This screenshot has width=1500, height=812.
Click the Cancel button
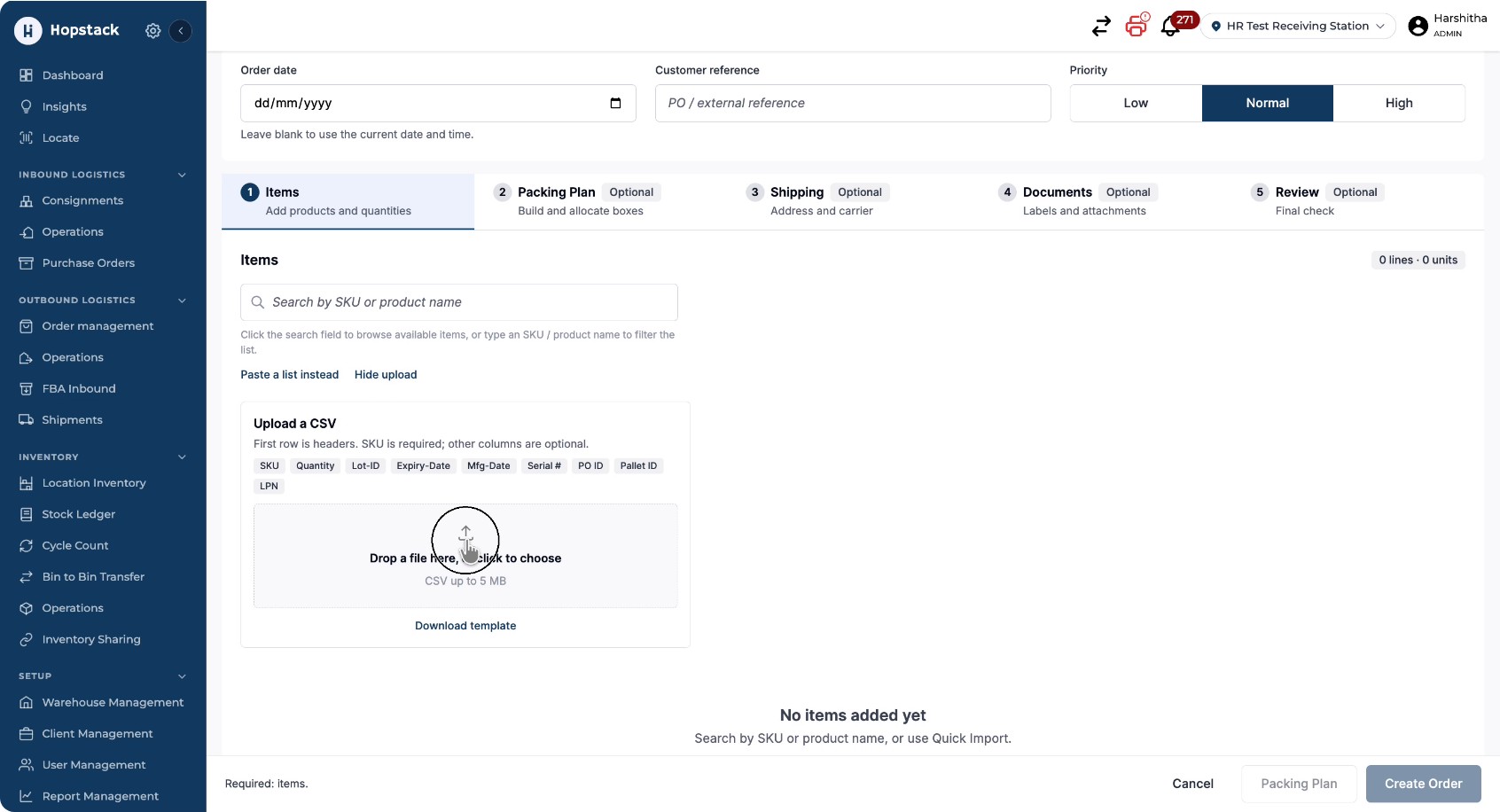[x=1192, y=784]
